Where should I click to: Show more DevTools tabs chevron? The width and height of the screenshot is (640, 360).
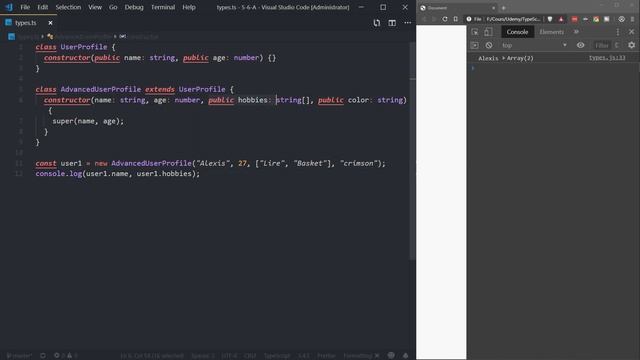[x=576, y=32]
